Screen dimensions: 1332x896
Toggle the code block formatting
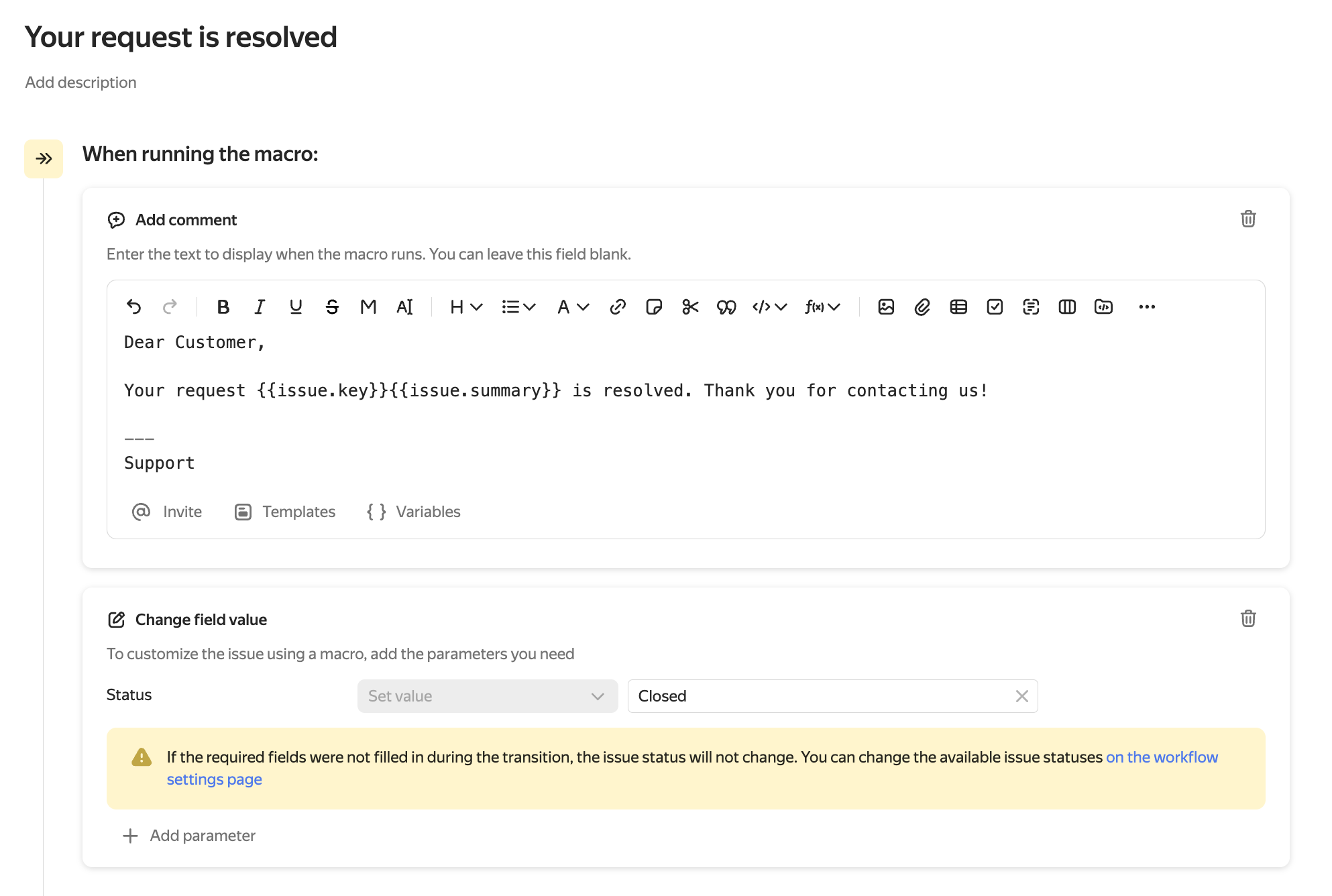click(x=767, y=306)
